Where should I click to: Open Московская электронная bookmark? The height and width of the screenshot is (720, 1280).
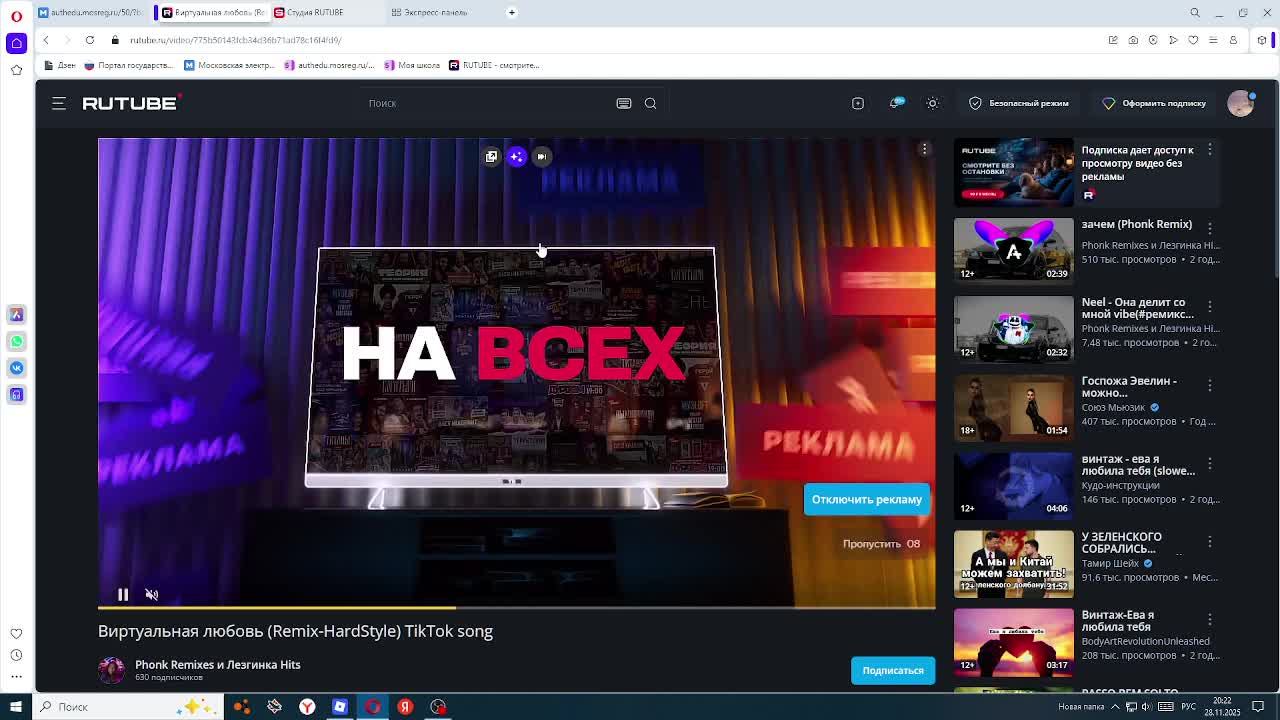(229, 65)
